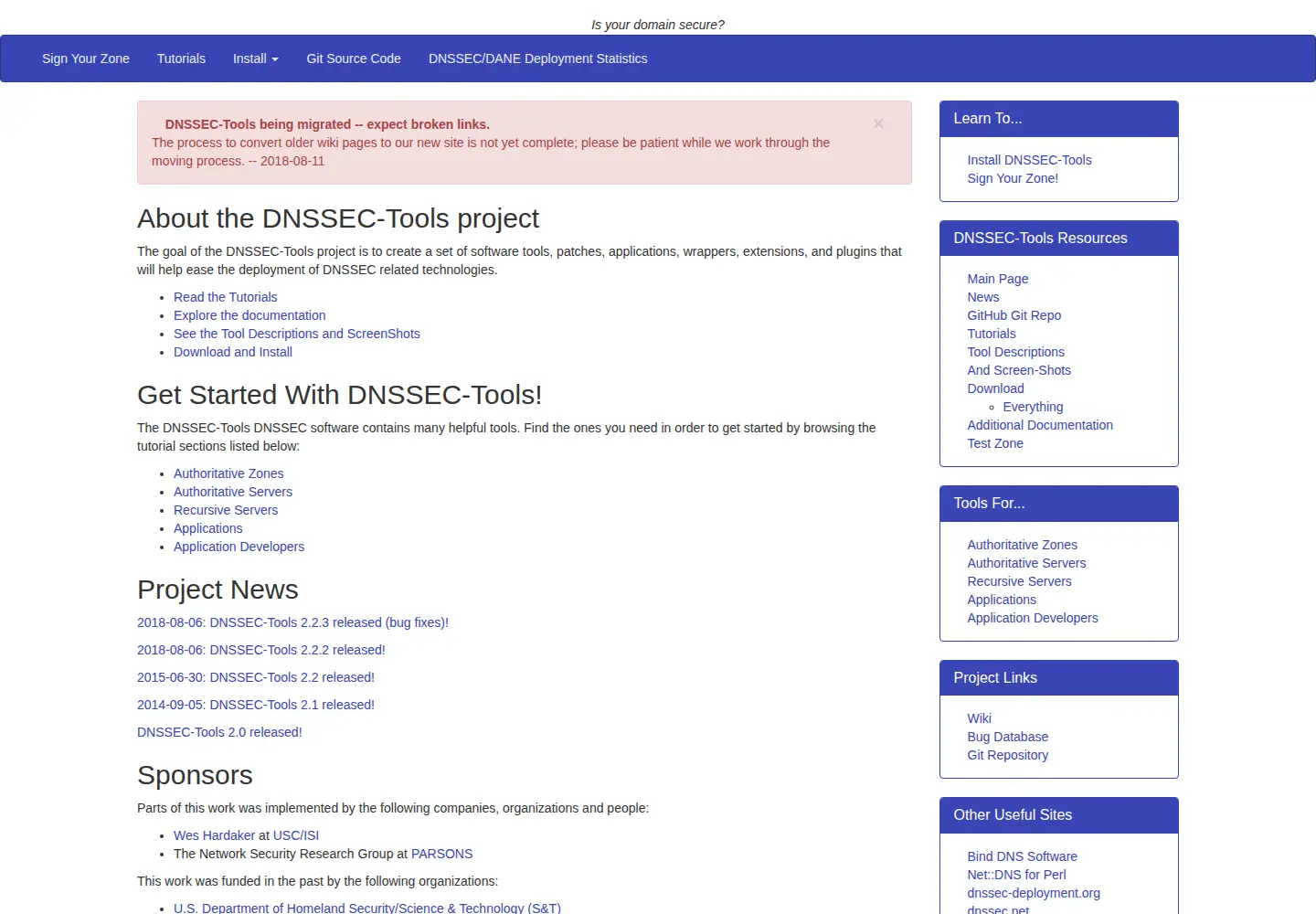Image resolution: width=1316 pixels, height=914 pixels.
Task: Open the Download link in the sidebar
Action: coord(996,388)
